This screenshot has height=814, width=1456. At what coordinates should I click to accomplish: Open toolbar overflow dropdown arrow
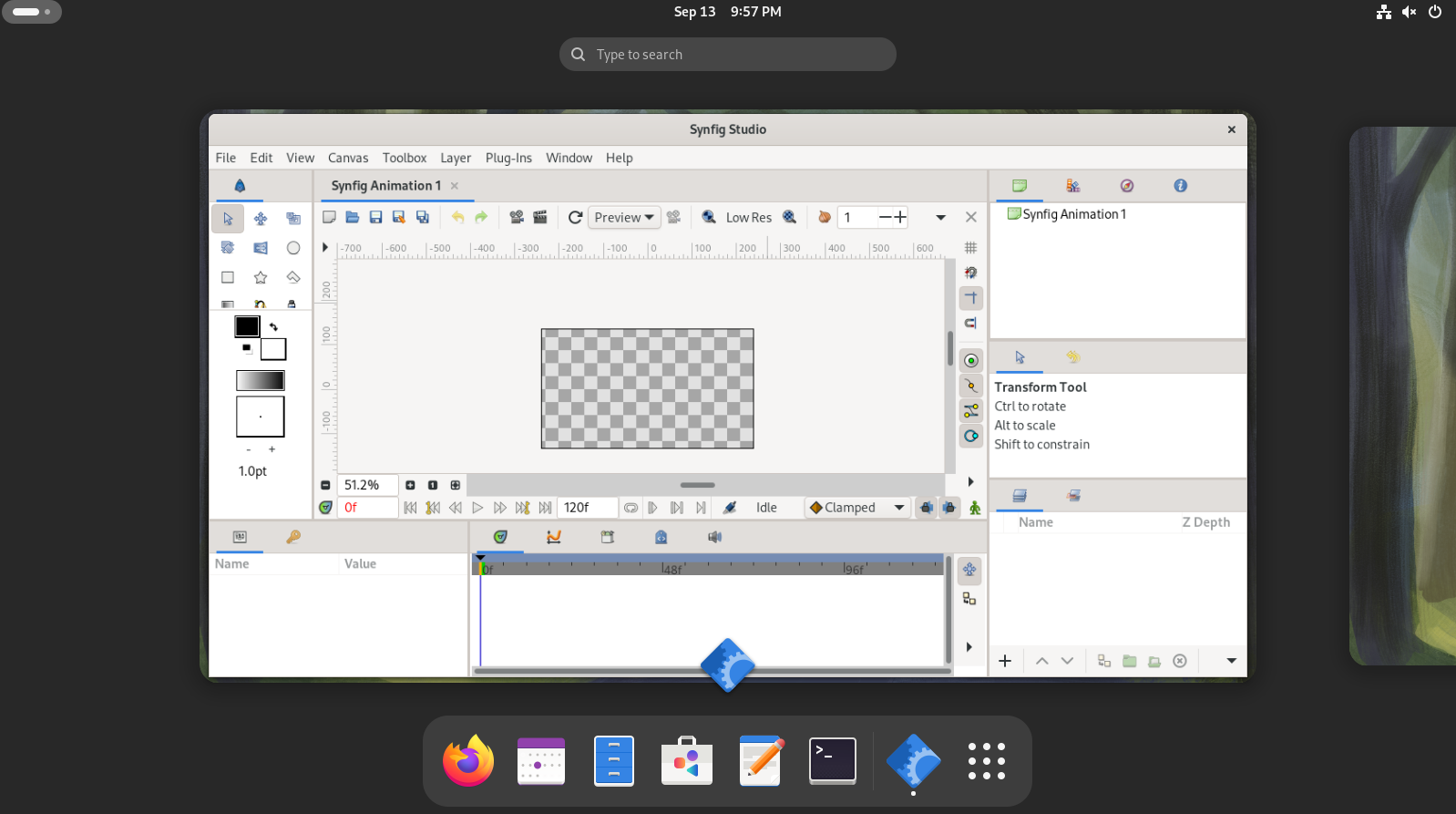click(x=940, y=217)
